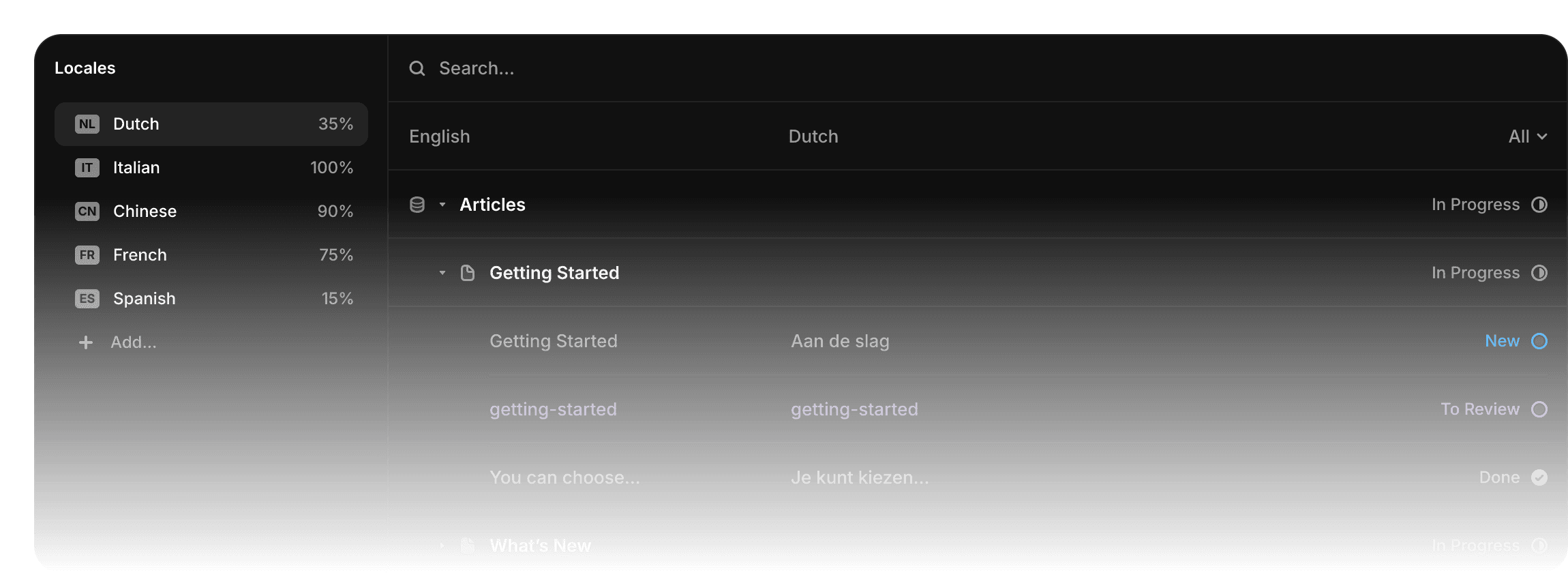Open the All status filter dropdown
The width and height of the screenshot is (1568, 573).
pos(1528,136)
